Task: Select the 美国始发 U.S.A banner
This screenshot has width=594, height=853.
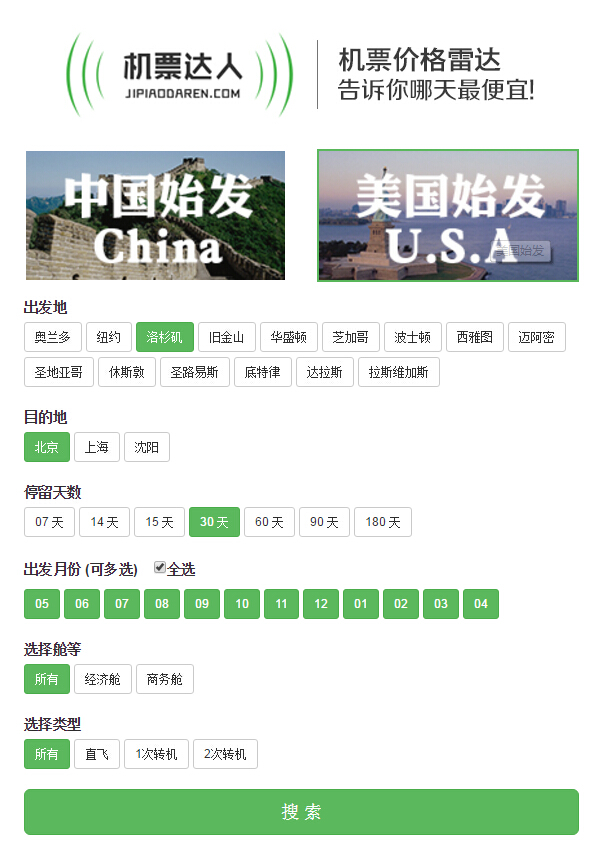Action: point(448,215)
